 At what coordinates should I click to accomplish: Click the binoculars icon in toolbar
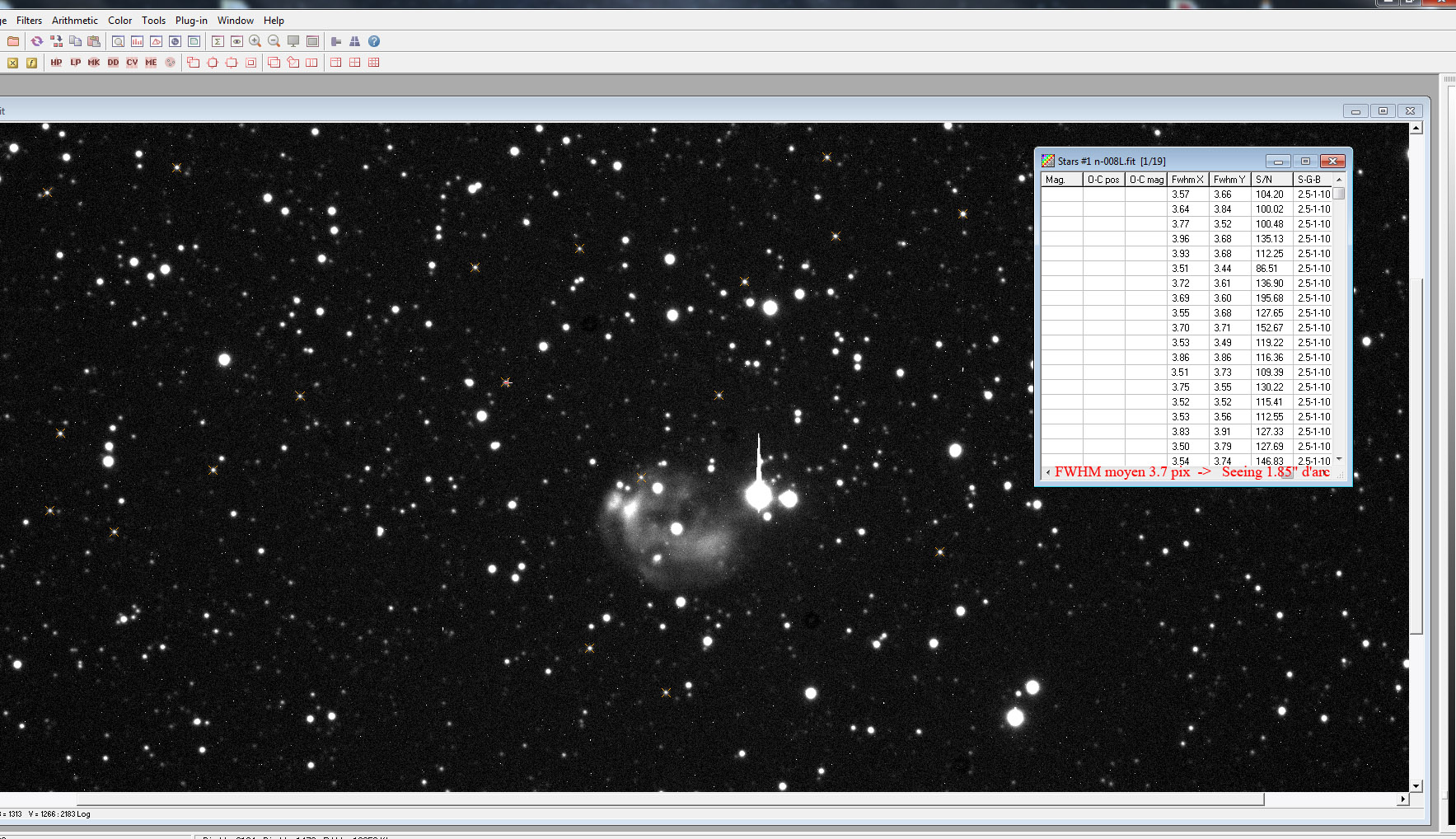coord(355,41)
